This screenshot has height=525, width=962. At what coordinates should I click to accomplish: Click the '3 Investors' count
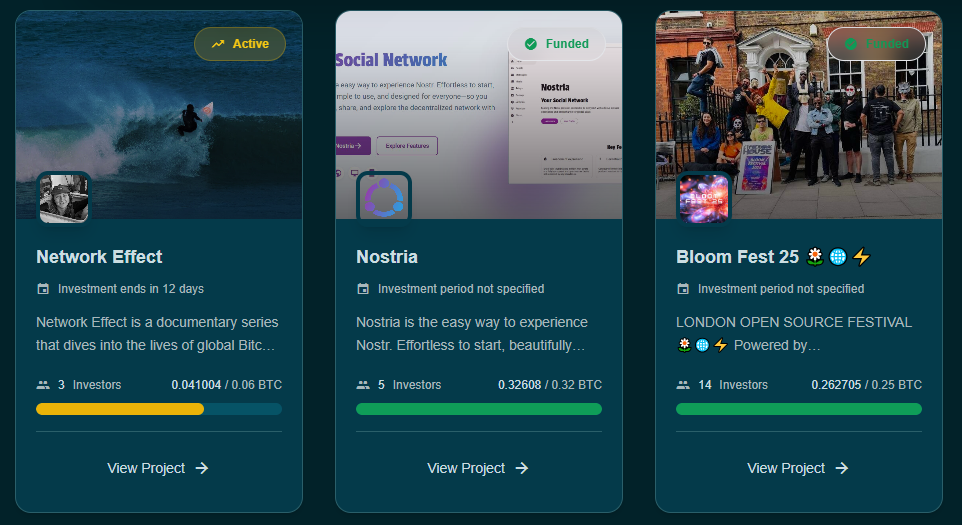pos(90,385)
